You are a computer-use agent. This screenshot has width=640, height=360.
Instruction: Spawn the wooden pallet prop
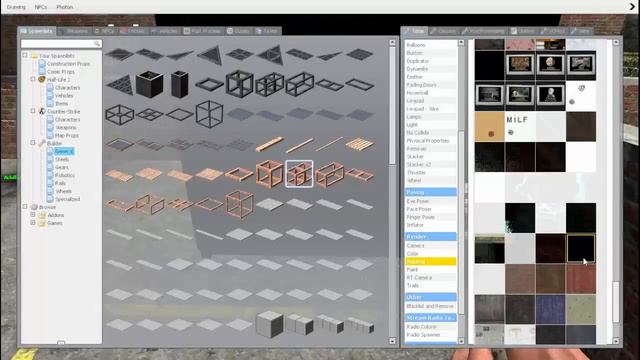coord(359,144)
